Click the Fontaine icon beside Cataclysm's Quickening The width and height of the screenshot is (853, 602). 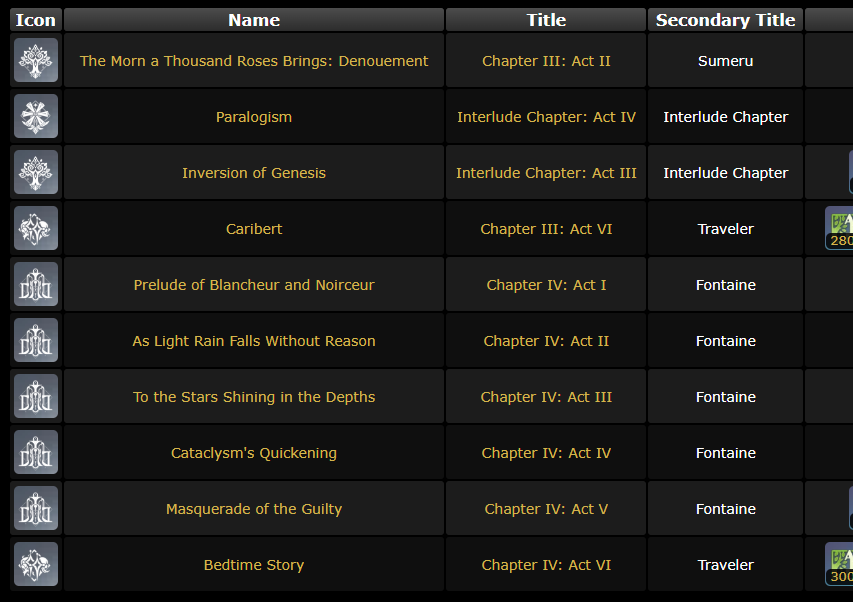pyautogui.click(x=36, y=452)
